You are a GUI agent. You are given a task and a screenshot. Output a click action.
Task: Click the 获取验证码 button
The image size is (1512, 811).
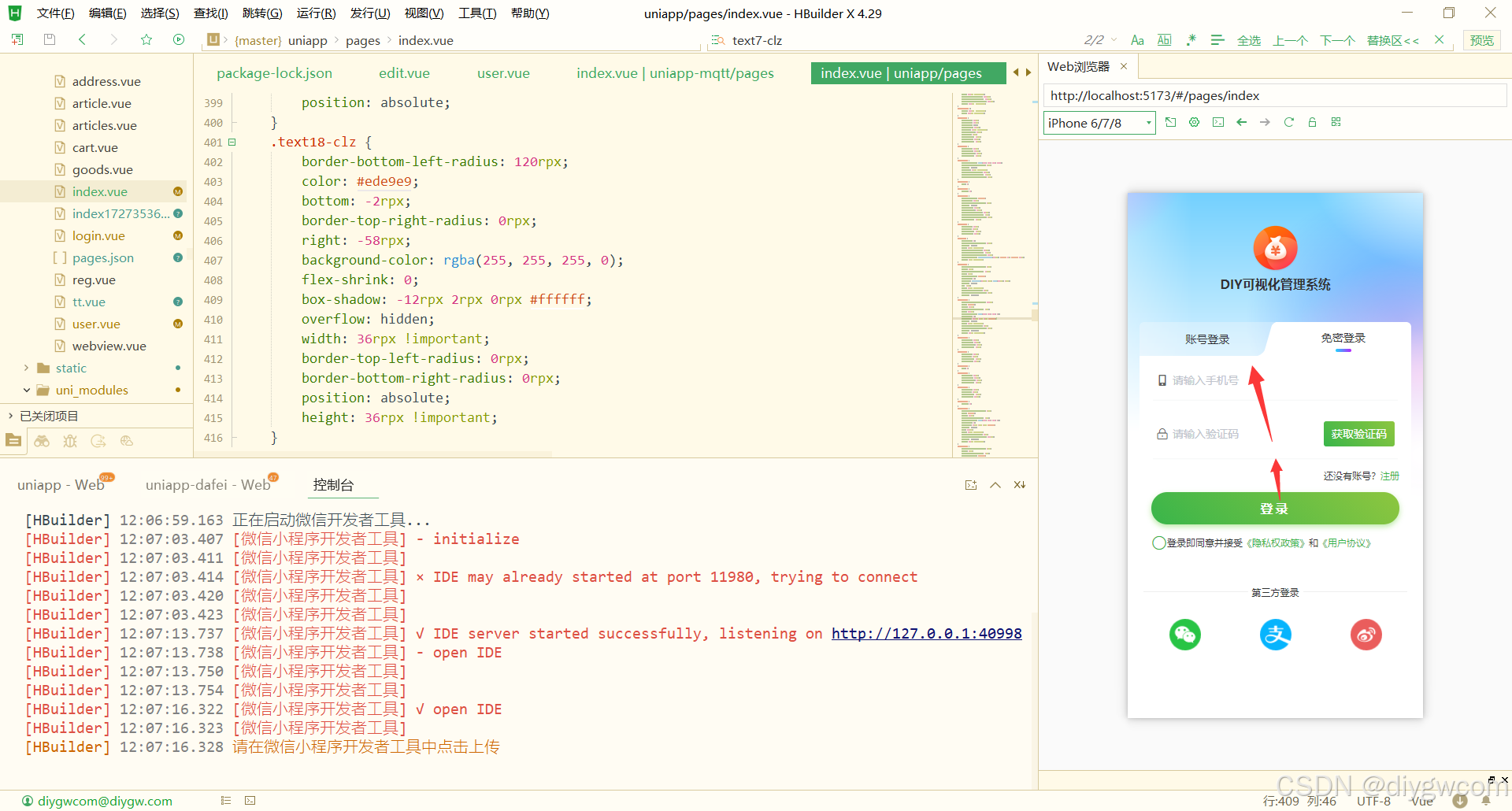[x=1358, y=434]
